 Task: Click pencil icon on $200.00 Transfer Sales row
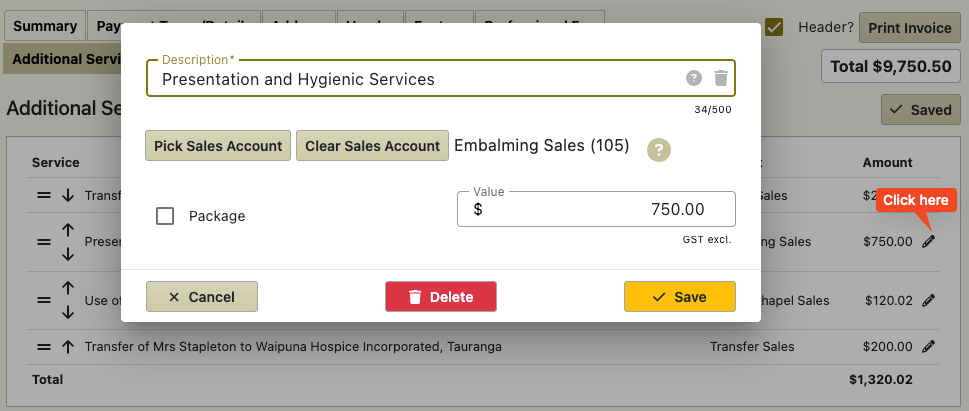point(928,347)
